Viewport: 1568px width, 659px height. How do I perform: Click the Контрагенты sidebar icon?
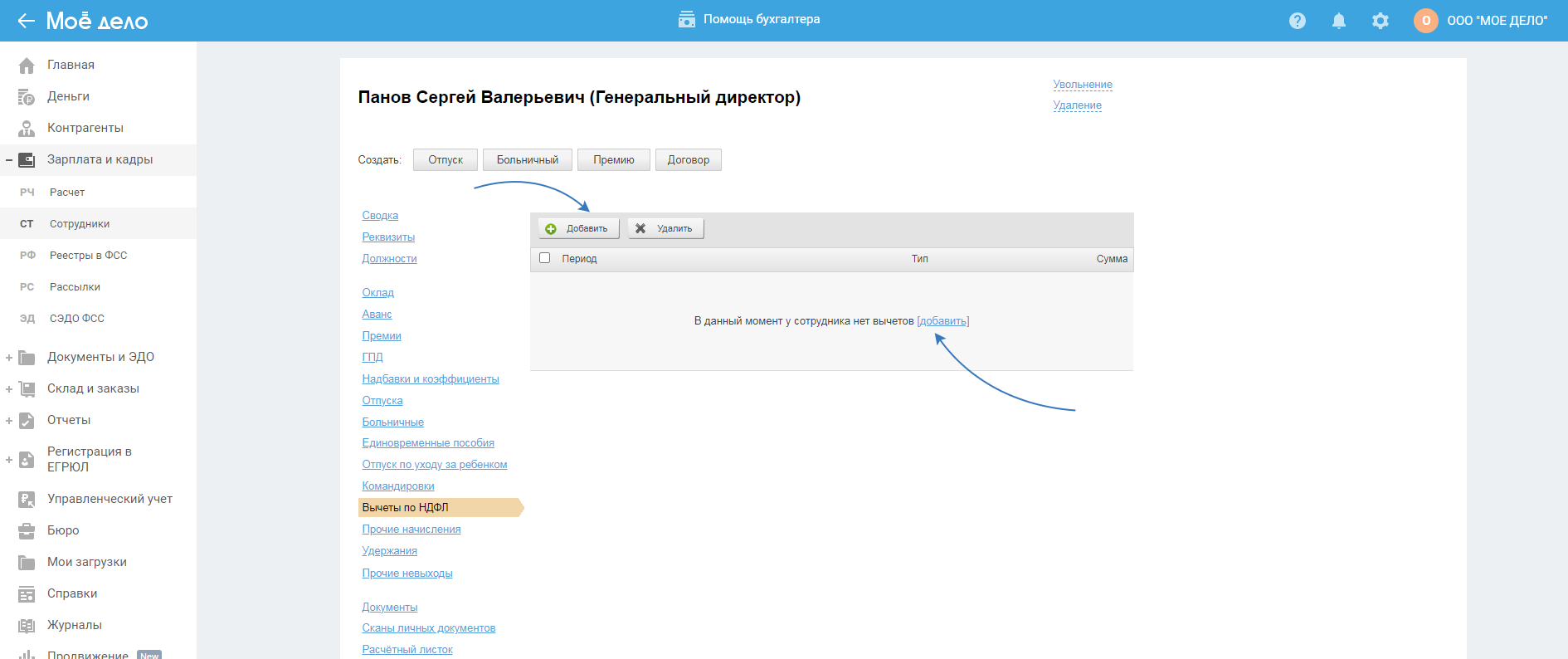[27, 128]
